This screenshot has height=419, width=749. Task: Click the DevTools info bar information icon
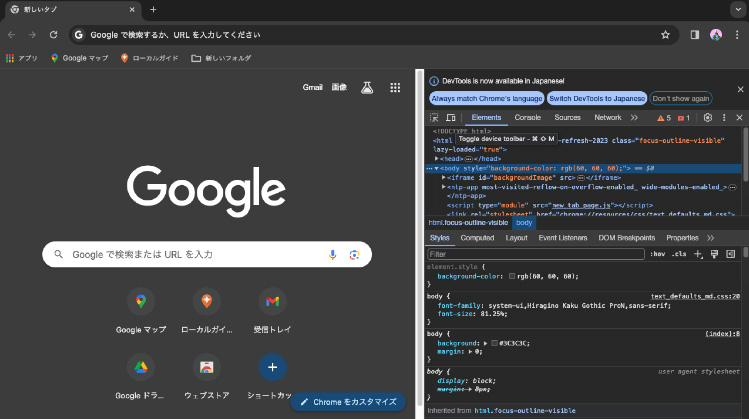click(x=434, y=81)
